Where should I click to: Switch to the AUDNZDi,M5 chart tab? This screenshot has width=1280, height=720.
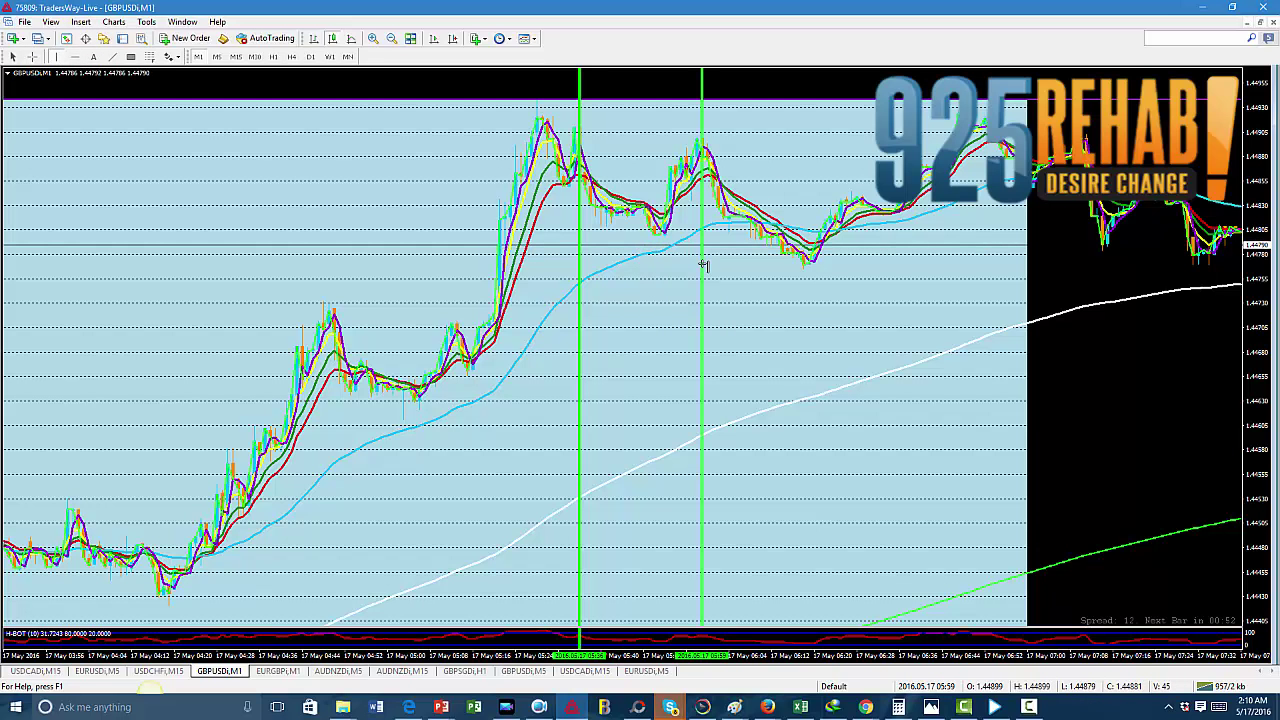tap(339, 671)
